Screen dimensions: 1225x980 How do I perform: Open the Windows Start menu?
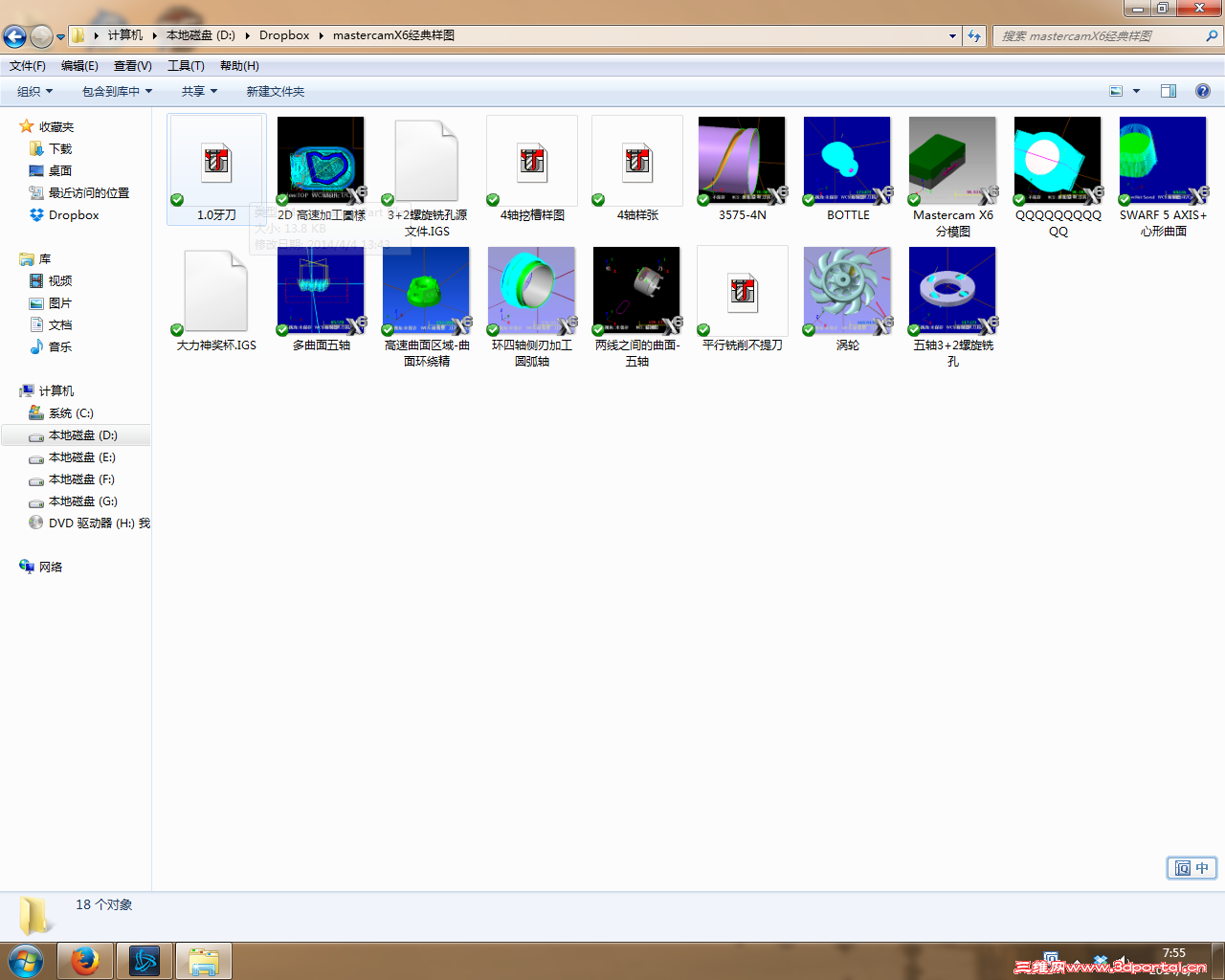[x=26, y=961]
